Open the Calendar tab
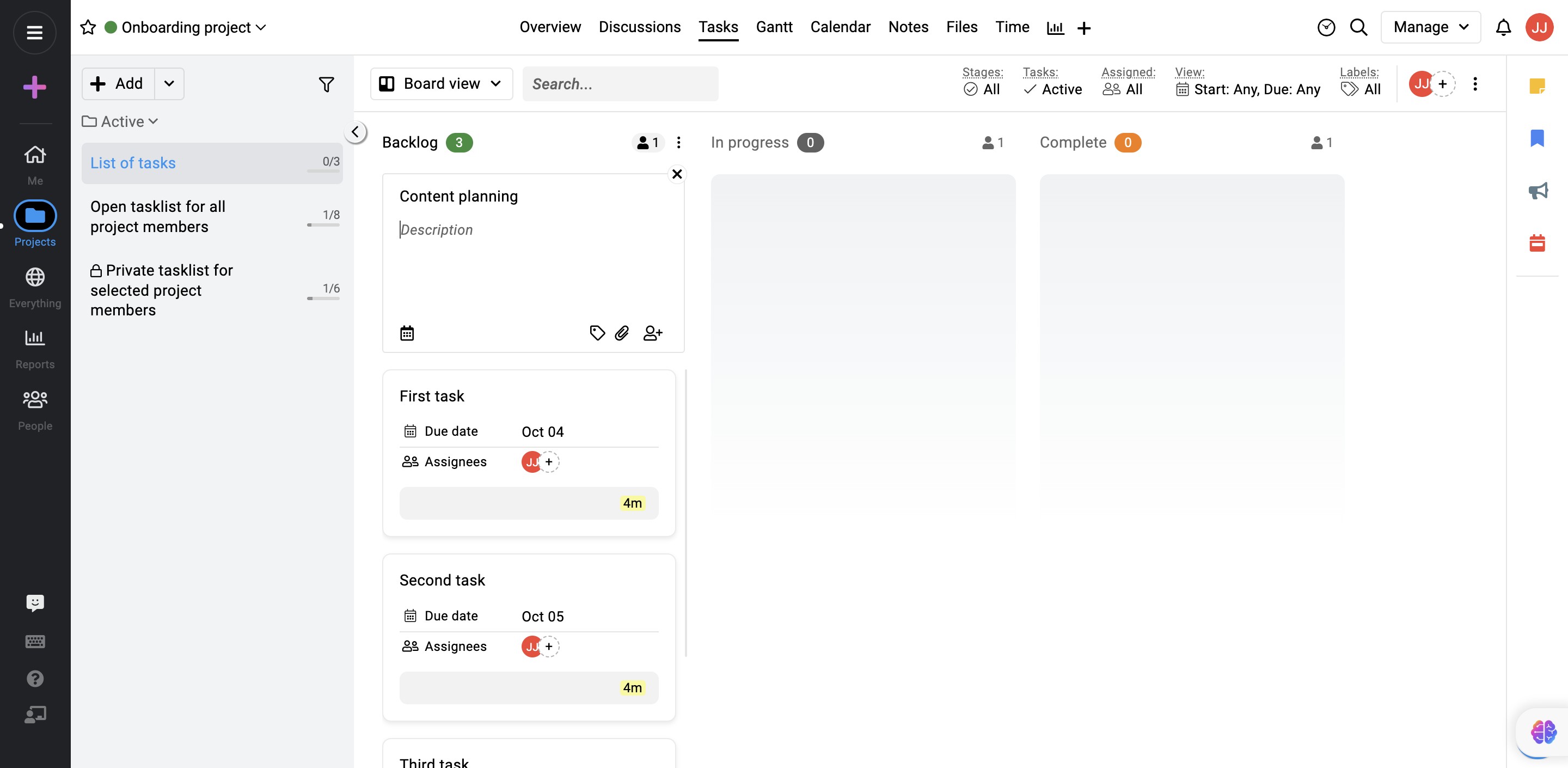Image resolution: width=1568 pixels, height=768 pixels. 840,27
